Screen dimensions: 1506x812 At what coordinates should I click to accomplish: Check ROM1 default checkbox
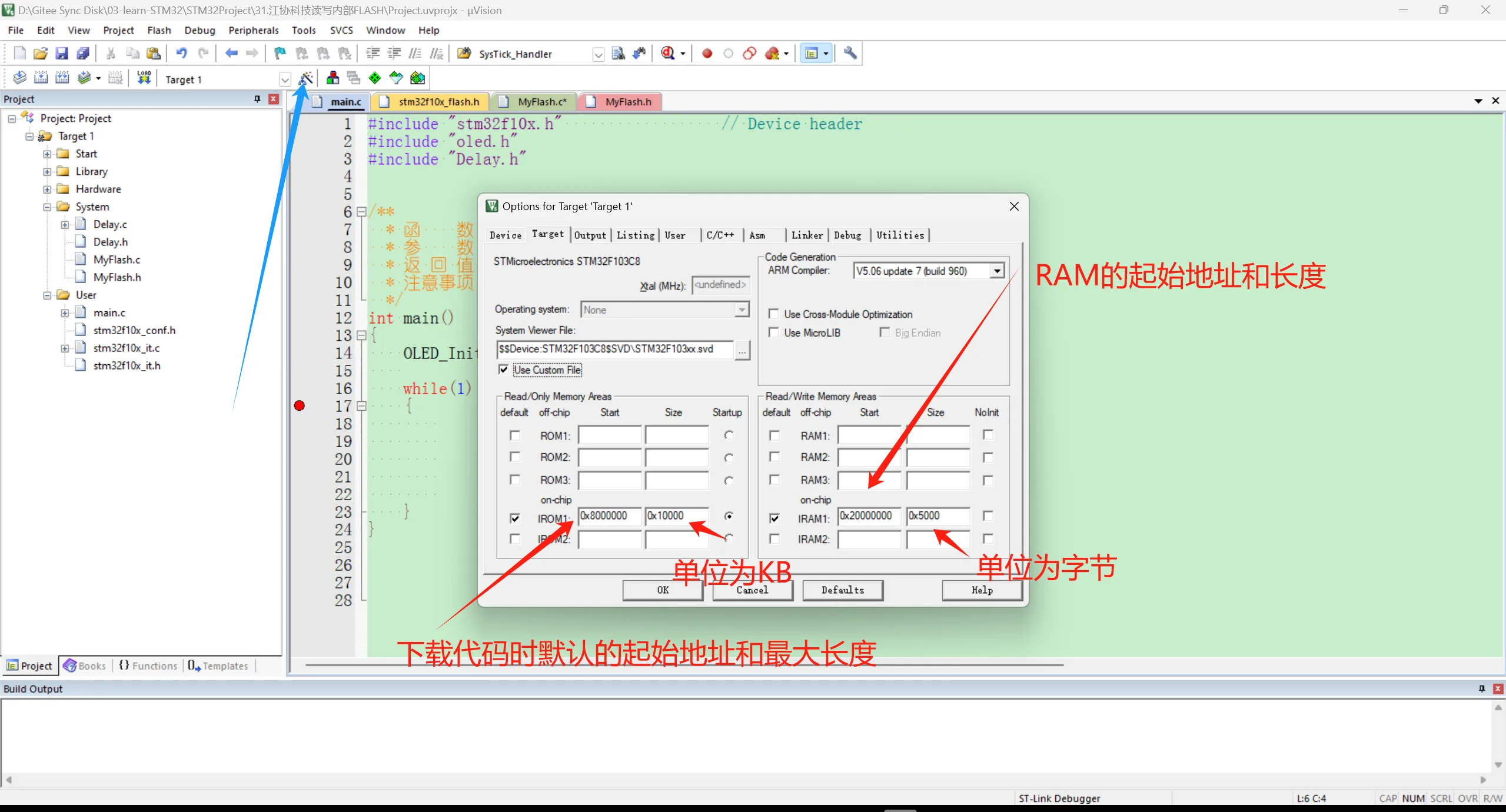click(515, 435)
